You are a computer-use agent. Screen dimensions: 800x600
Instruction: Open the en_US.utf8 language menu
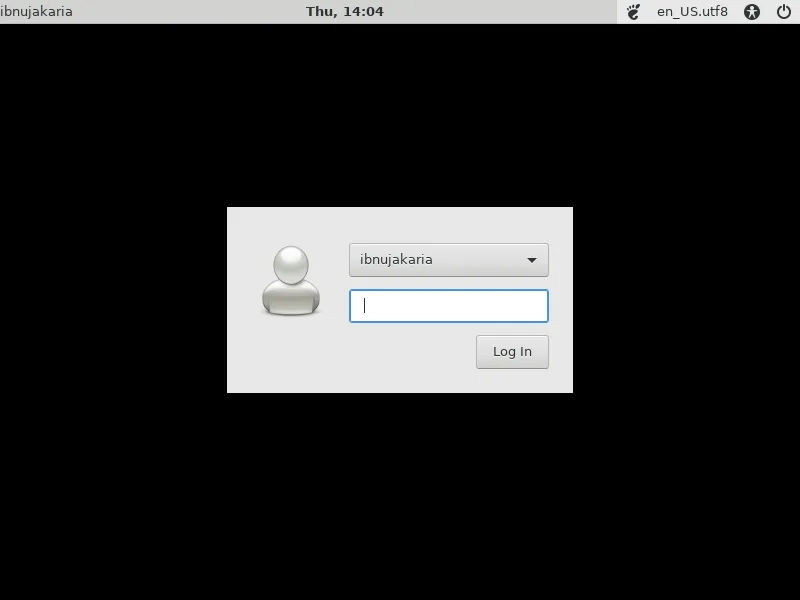pos(692,11)
